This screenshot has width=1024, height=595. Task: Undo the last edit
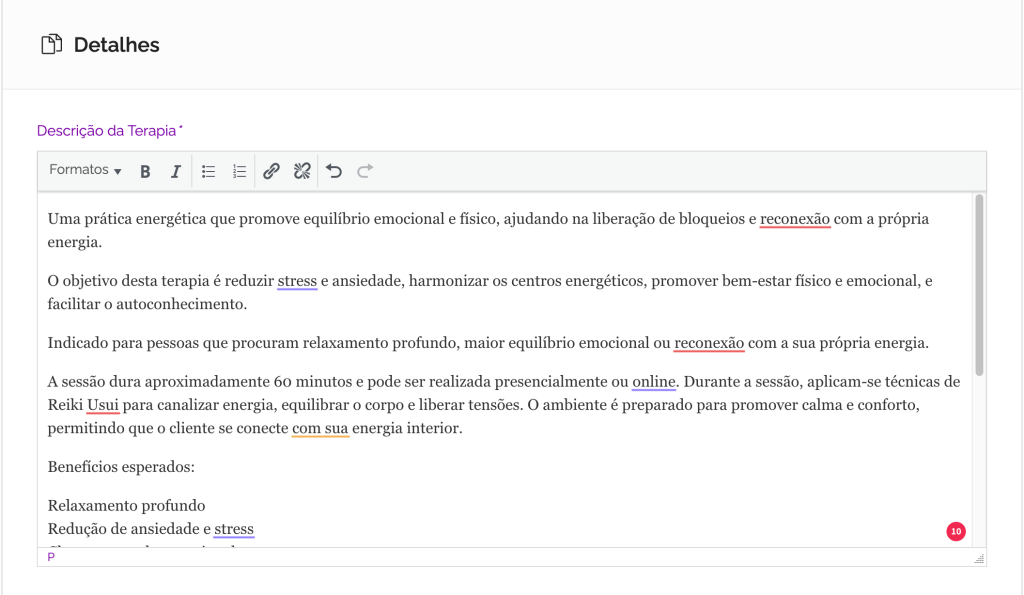334,171
